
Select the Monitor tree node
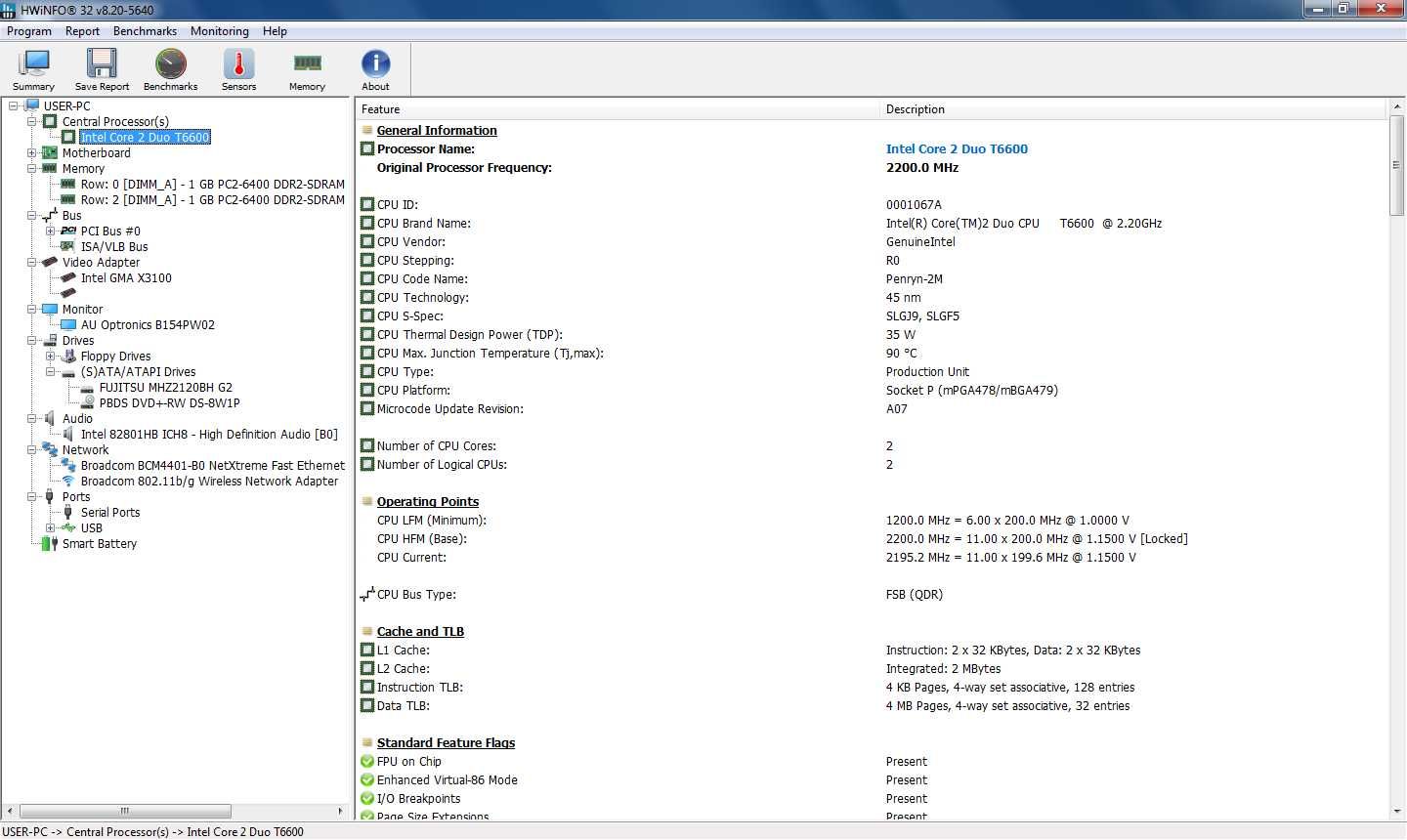point(82,309)
